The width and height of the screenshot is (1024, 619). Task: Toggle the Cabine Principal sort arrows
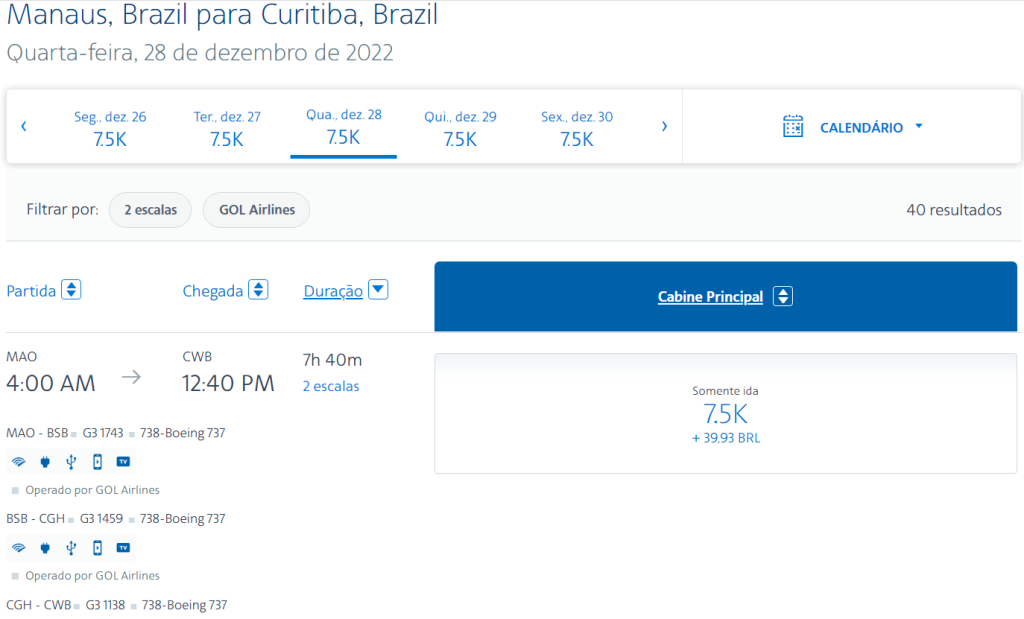[783, 296]
